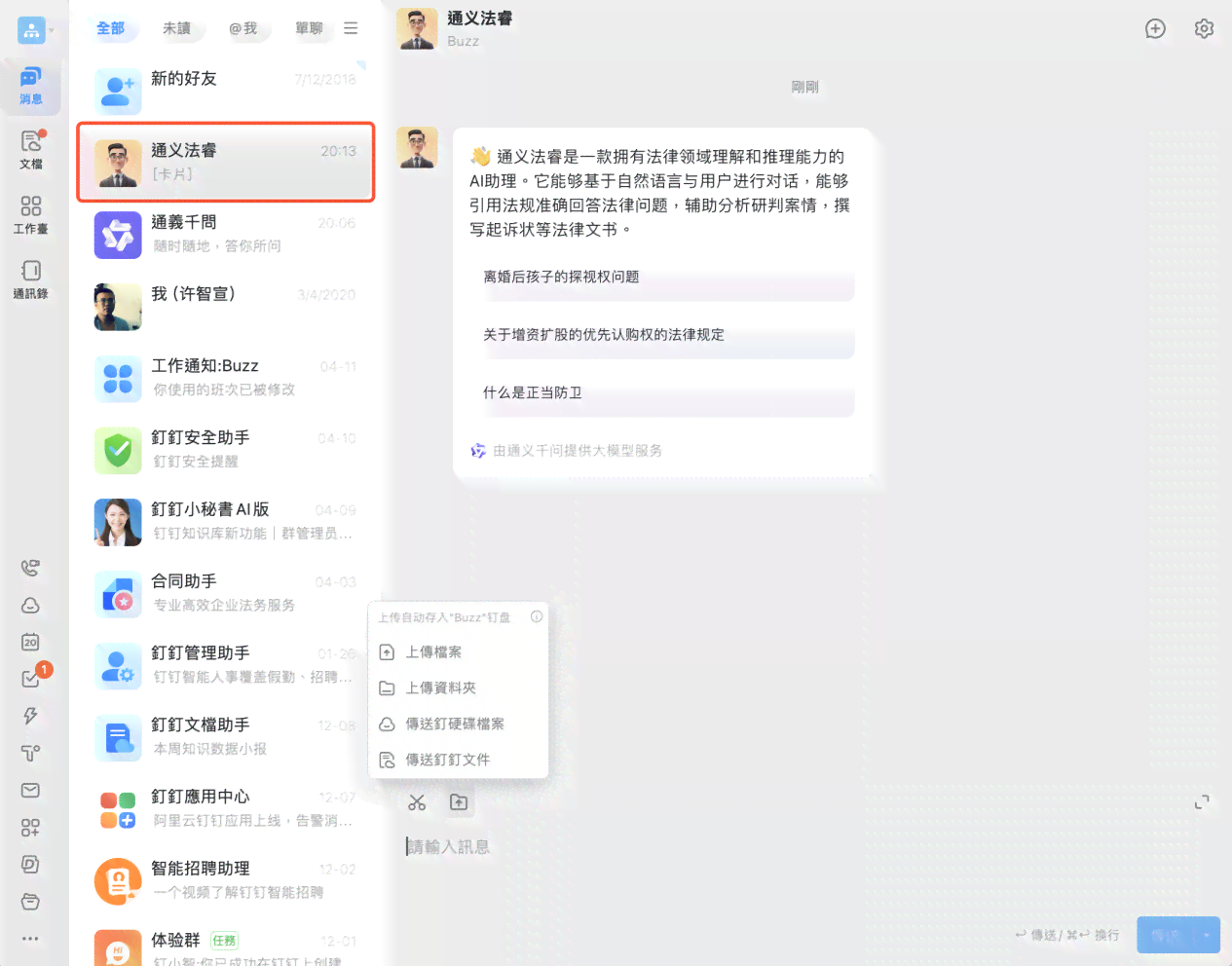The image size is (1232, 966).
Task: Open the 工作通知:Buzz conversation
Action: click(226, 378)
